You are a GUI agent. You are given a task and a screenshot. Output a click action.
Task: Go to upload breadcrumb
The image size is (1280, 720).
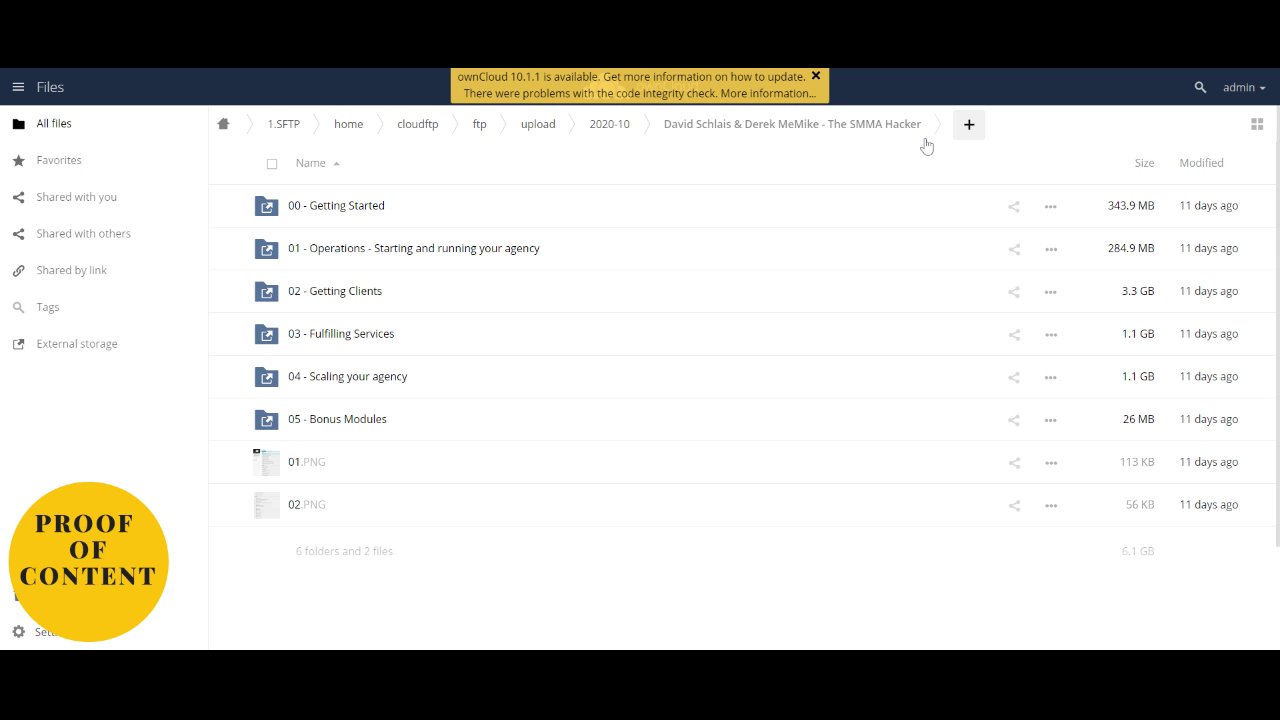click(x=538, y=124)
